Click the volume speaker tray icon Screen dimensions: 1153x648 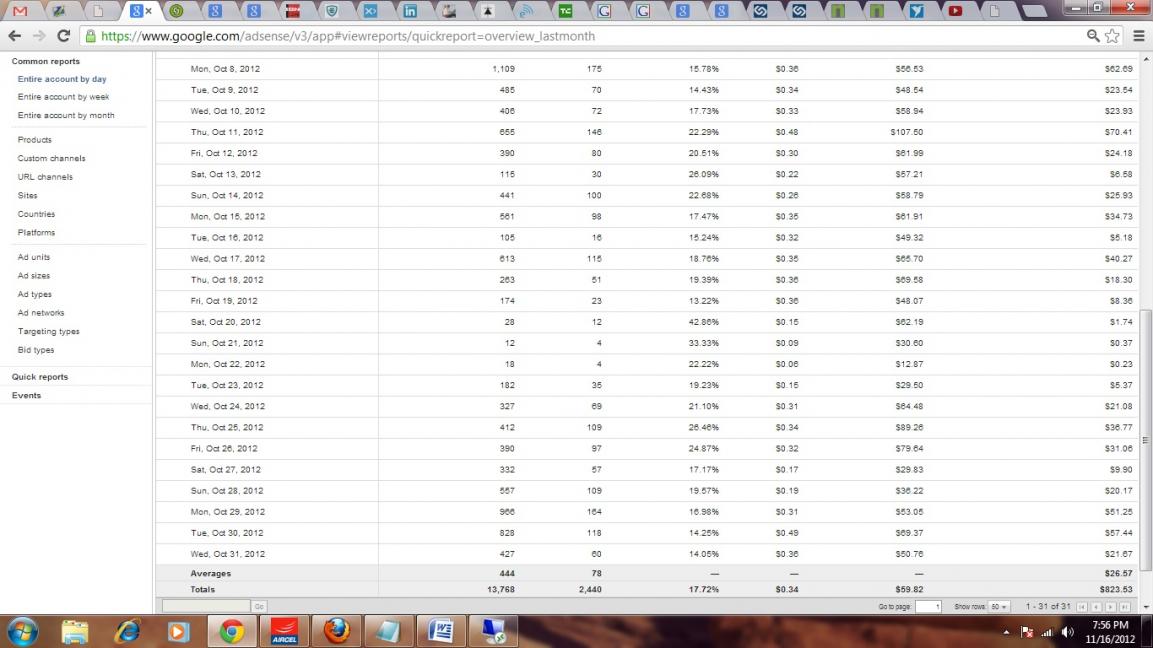pos(1068,633)
